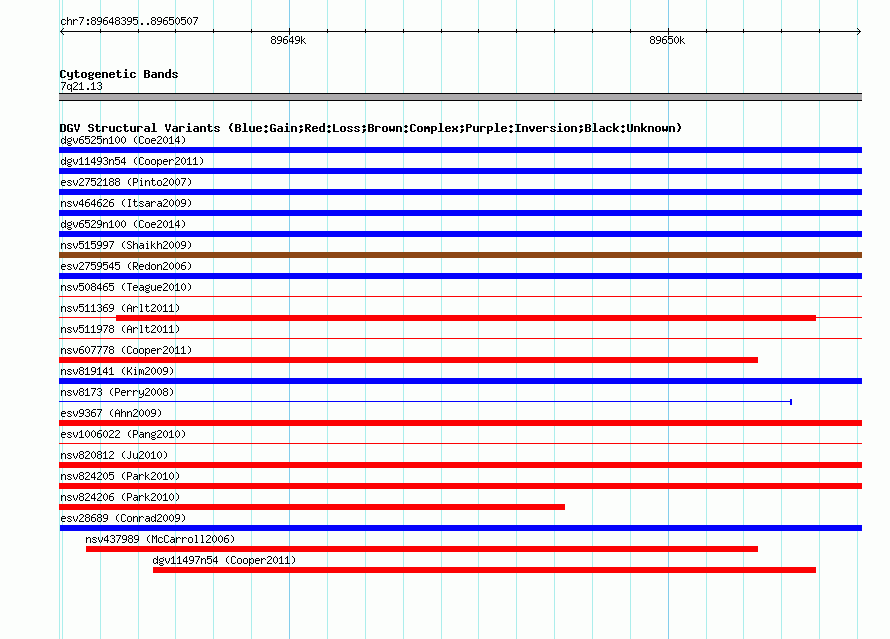
Task: Open nsv508465 (Teague2010) label
Action: tap(126, 287)
